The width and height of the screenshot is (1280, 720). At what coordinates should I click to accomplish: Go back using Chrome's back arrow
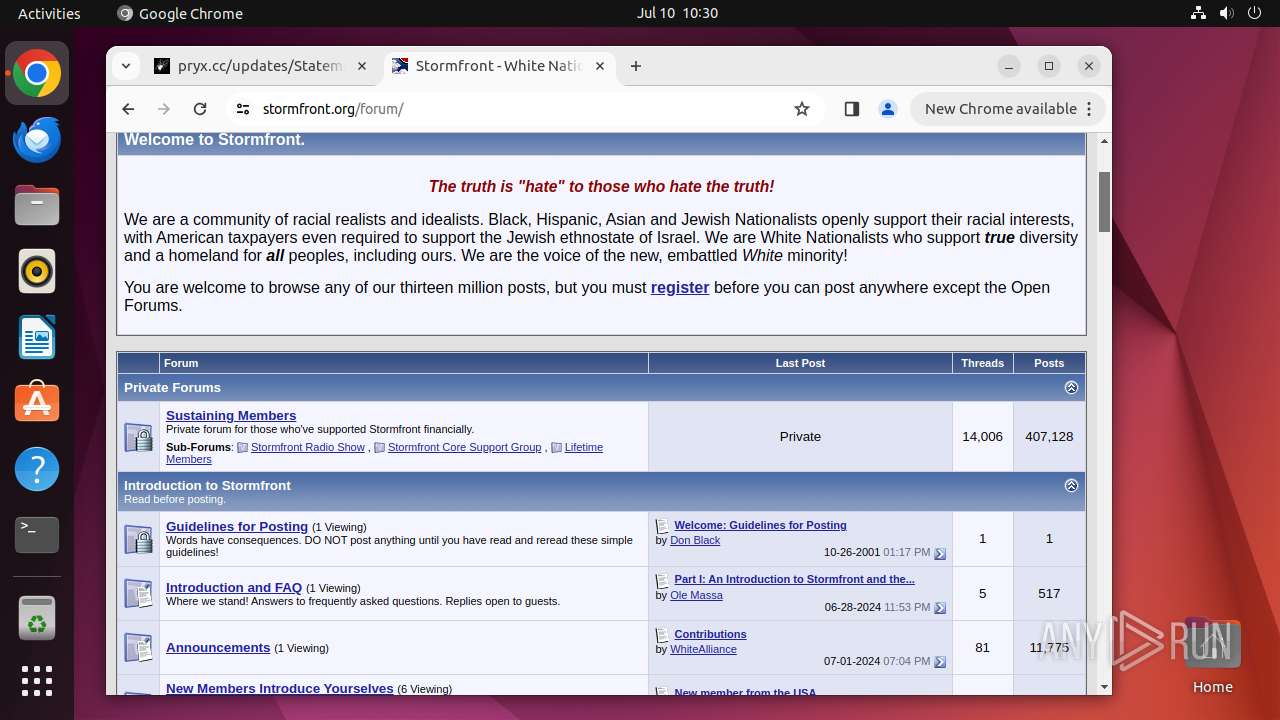128,109
